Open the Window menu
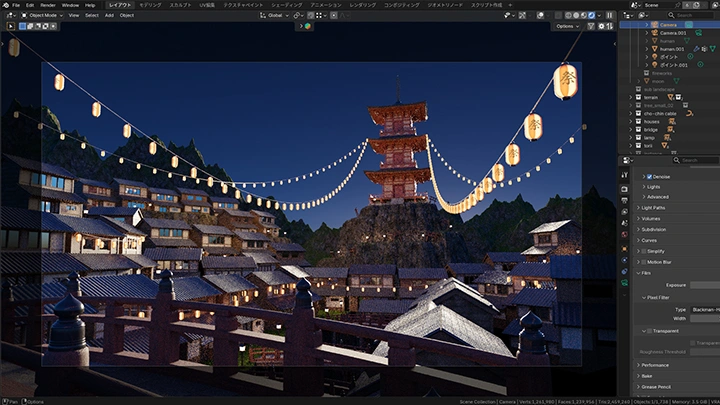This screenshot has height=405, width=720. 70,5
